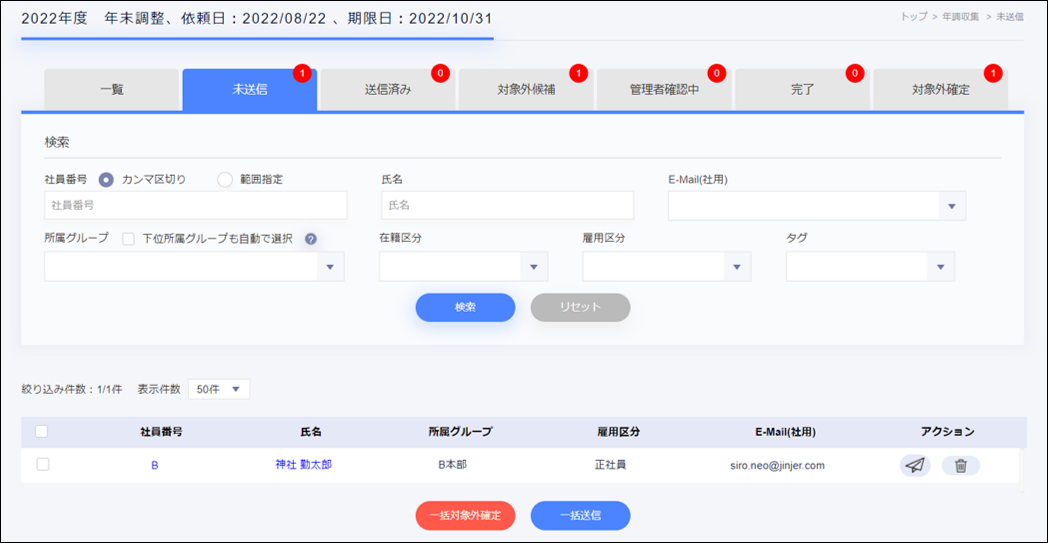Open the 神社 勤太郎 name link
1048x543 pixels.
coord(303,465)
